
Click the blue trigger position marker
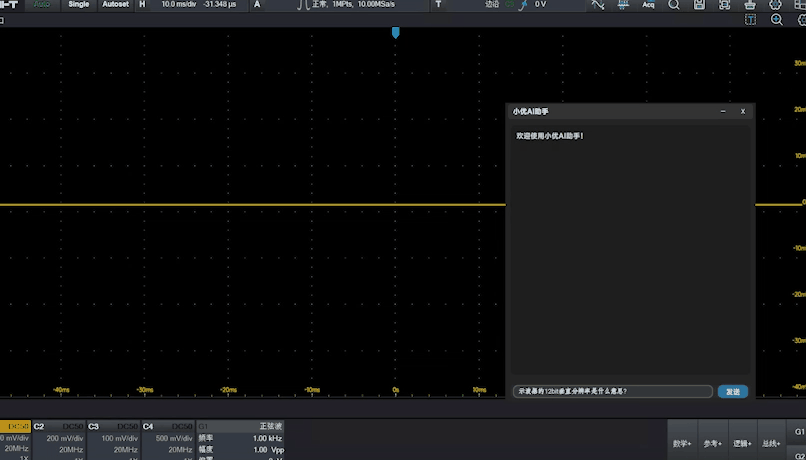(x=395, y=33)
